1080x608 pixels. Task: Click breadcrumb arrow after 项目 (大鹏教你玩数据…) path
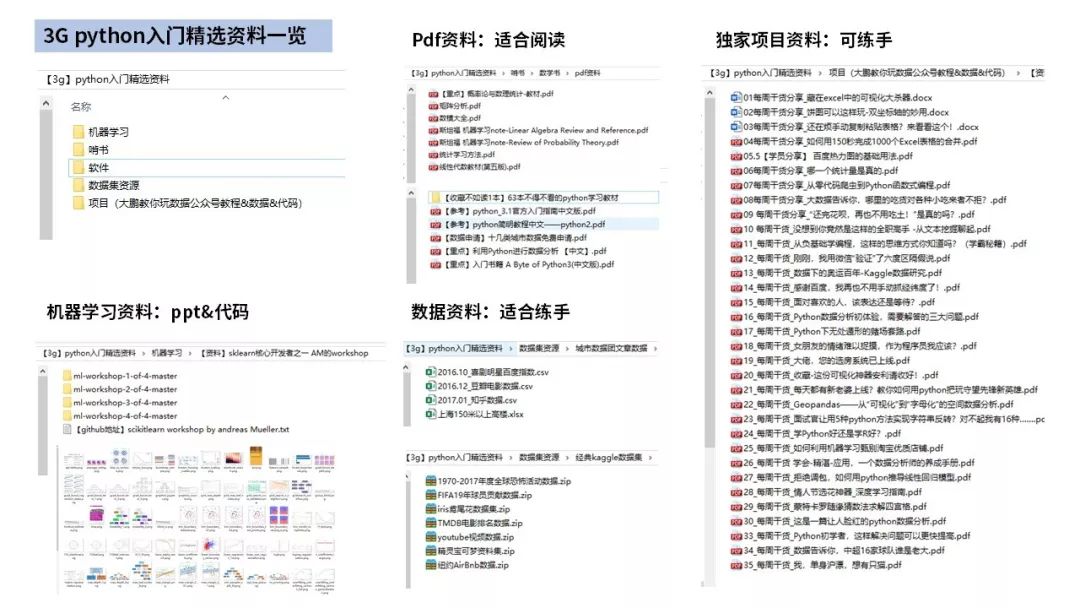[1018, 72]
